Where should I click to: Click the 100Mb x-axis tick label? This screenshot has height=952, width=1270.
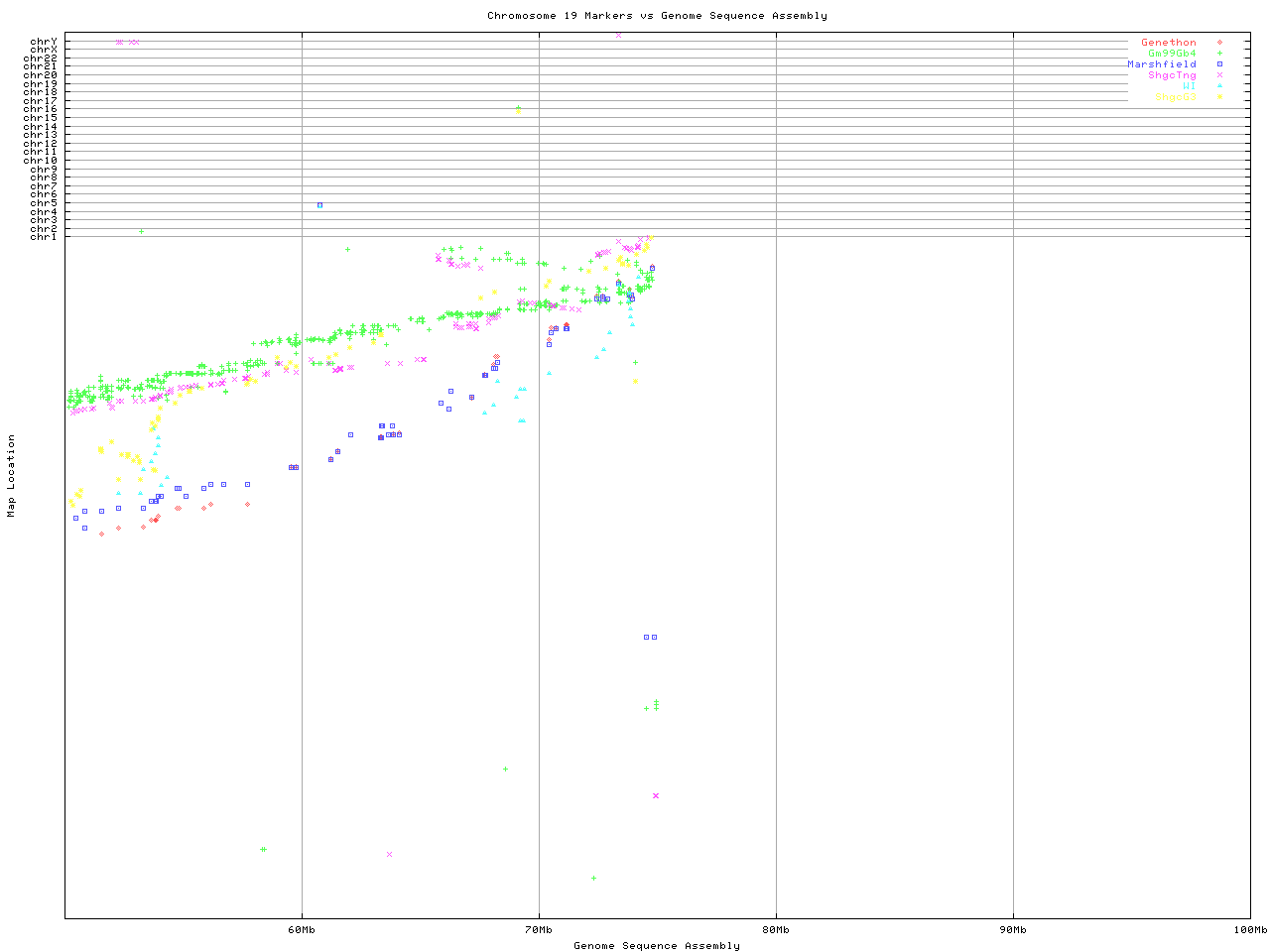[x=1250, y=930]
